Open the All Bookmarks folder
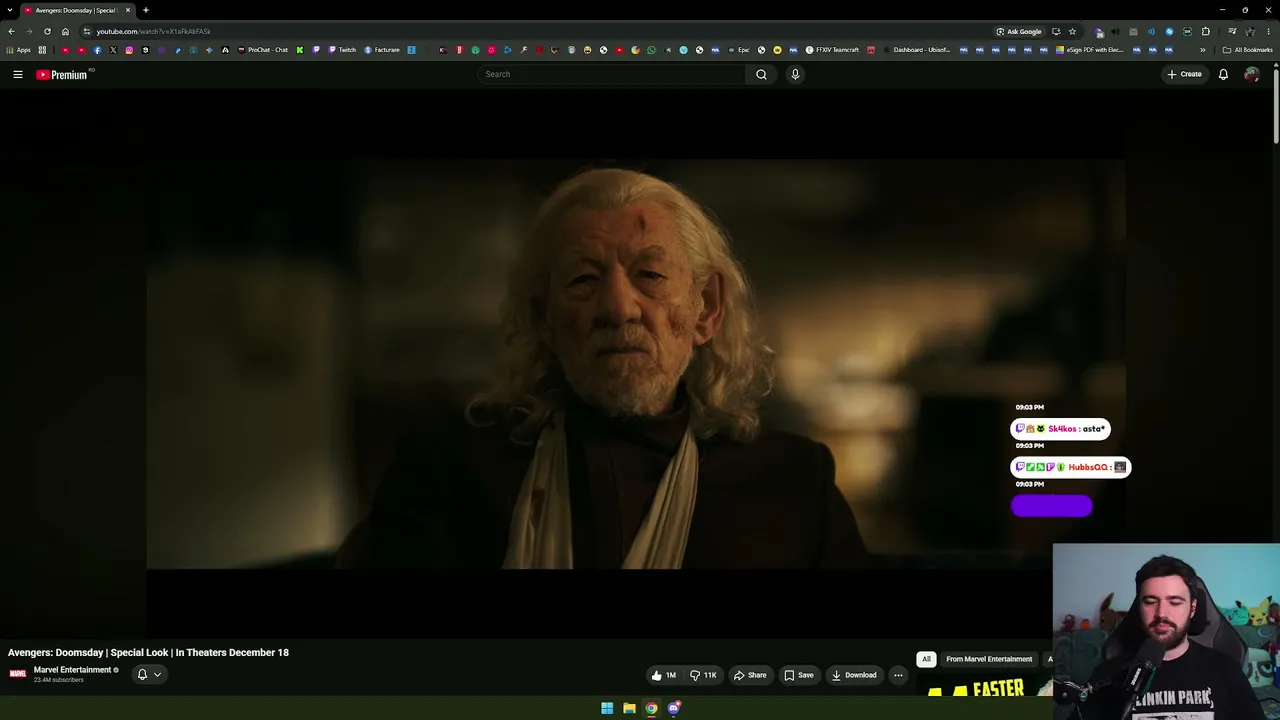The image size is (1280, 720). pyautogui.click(x=1247, y=50)
